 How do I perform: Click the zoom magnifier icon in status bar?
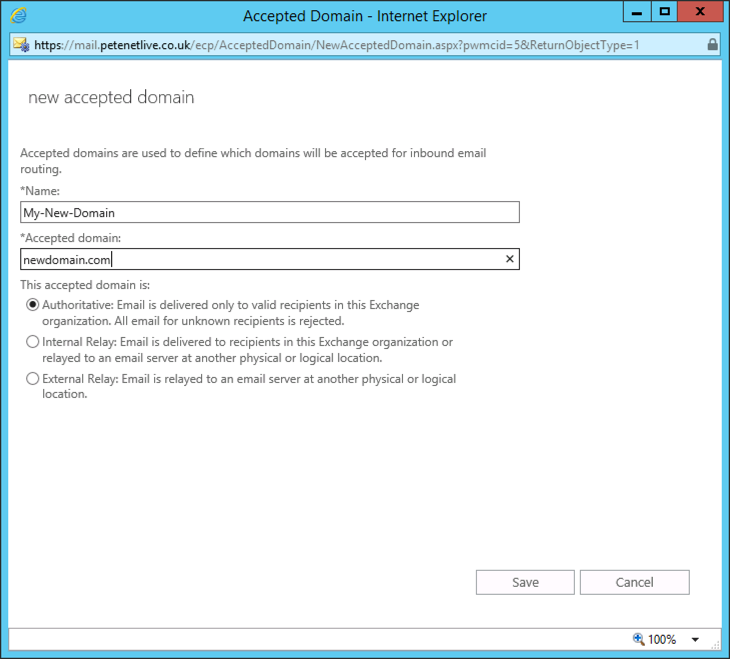point(638,639)
